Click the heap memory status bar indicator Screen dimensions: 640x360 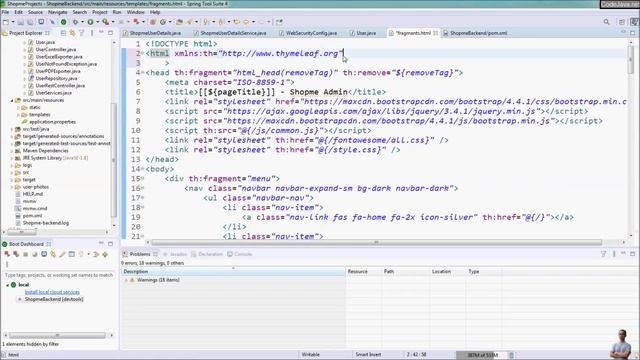482,355
